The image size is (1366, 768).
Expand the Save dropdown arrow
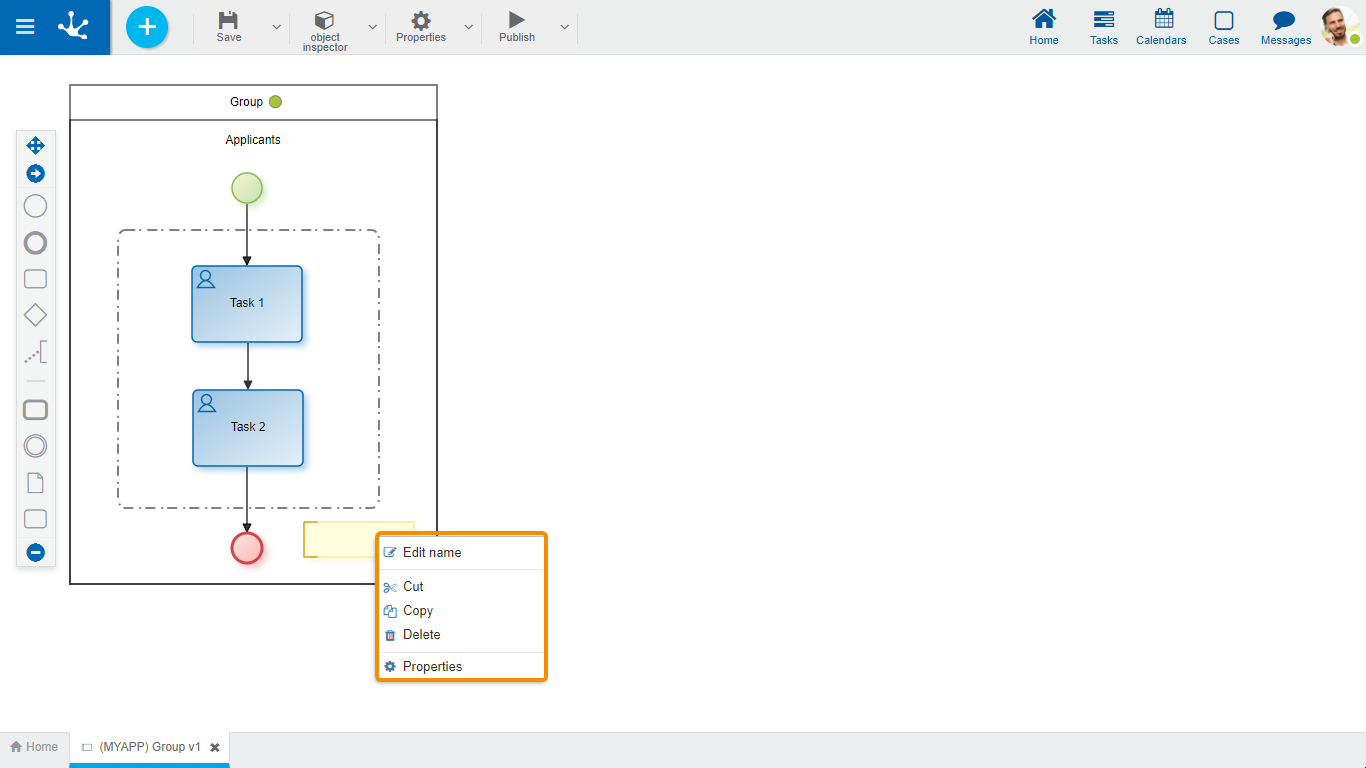[276, 27]
